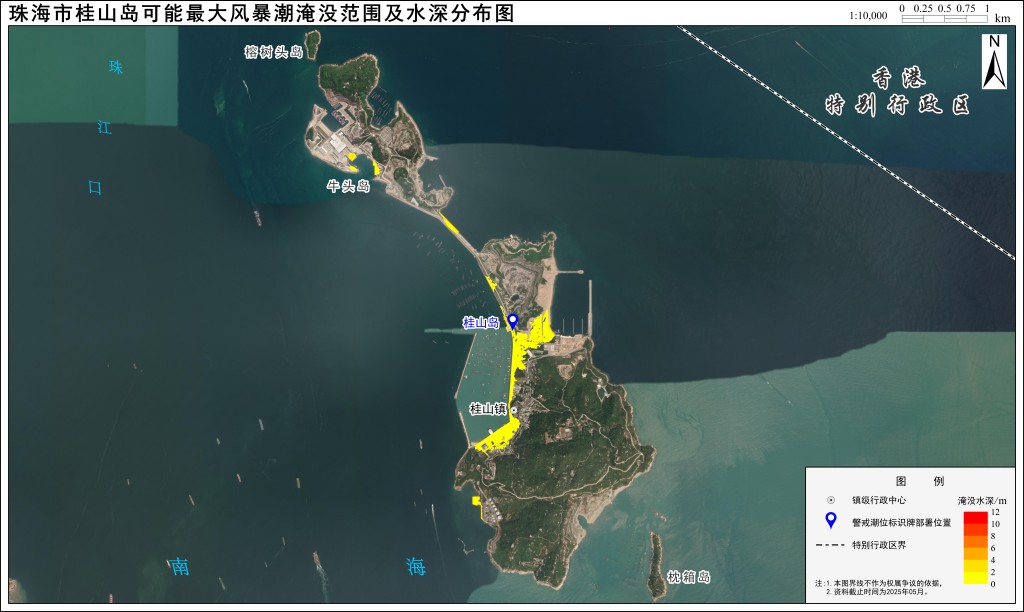Image resolution: width=1024 pixels, height=612 pixels.
Task: Click the legend text 镇级行政中心
Action: 878,500
